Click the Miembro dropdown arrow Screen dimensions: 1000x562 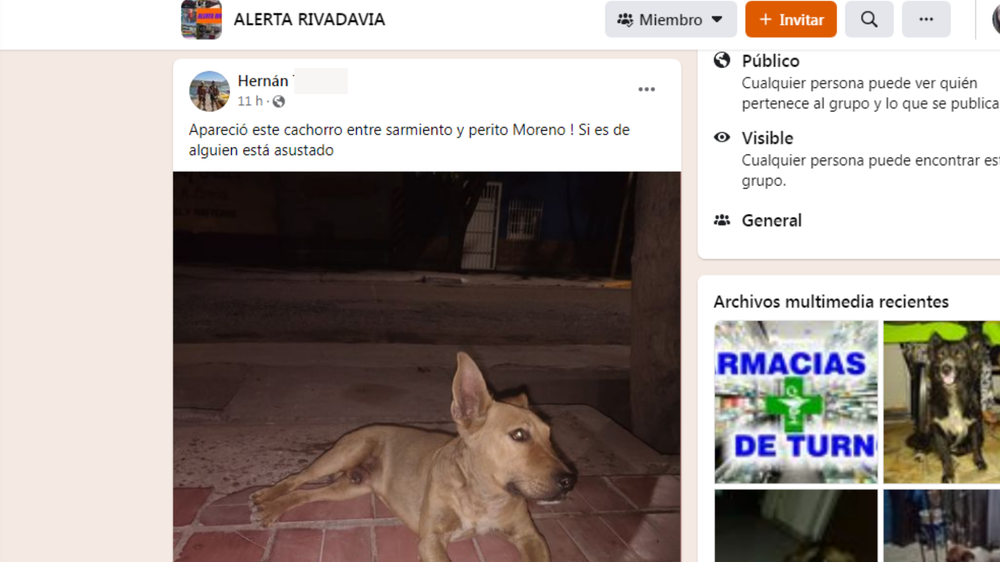click(x=717, y=19)
